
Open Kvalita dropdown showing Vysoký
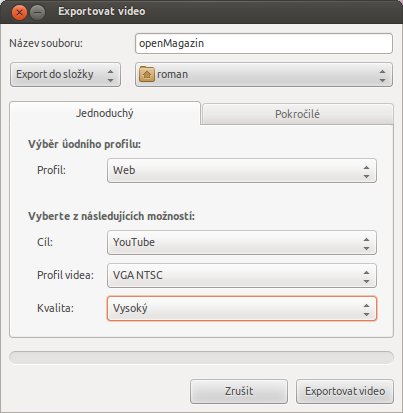click(242, 309)
